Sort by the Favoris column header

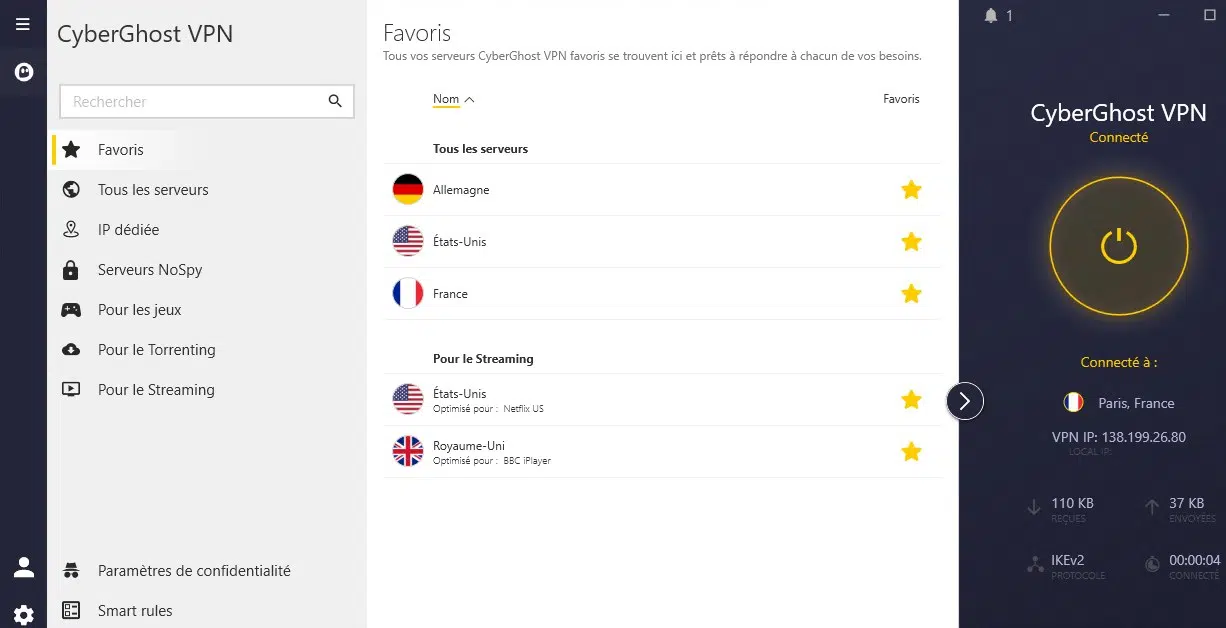pyautogui.click(x=901, y=99)
